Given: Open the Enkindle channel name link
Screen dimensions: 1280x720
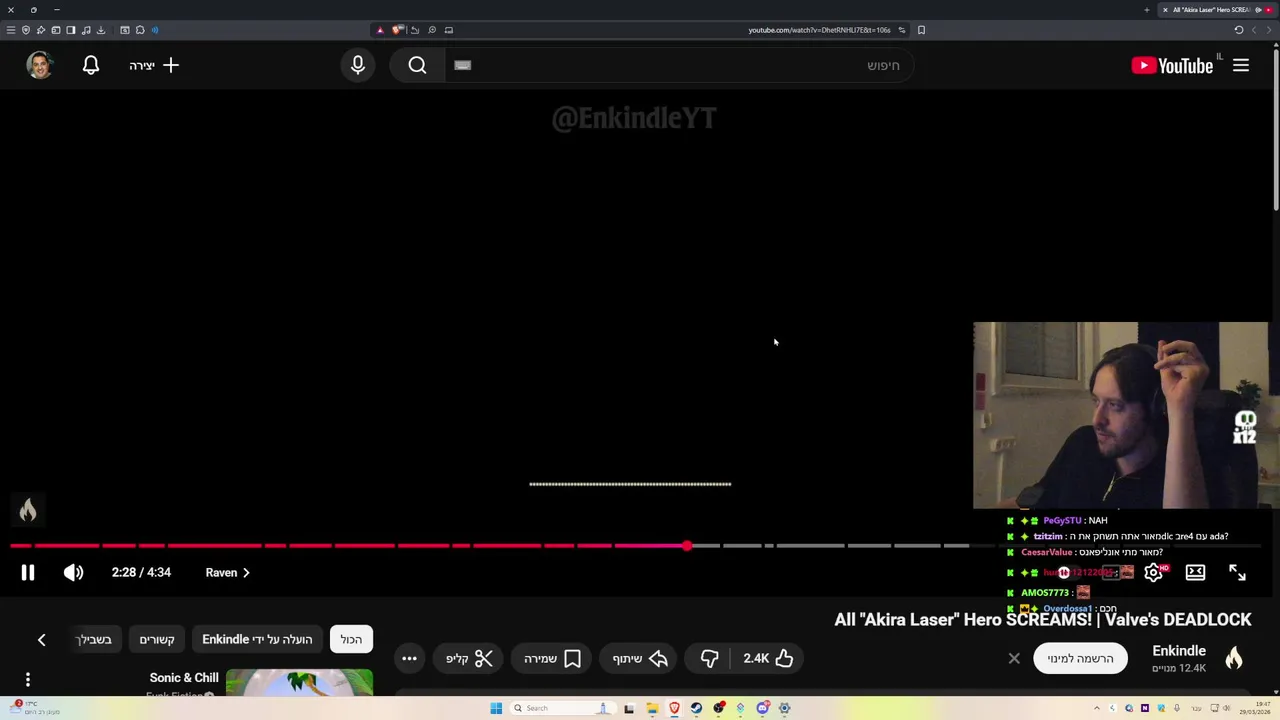Looking at the screenshot, I should click(x=1179, y=651).
